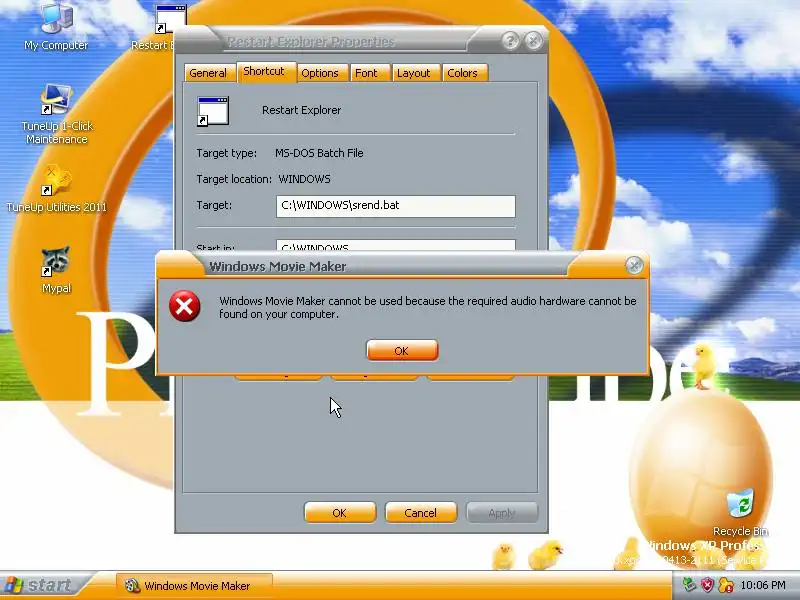Select Windows Movie Maker taskbar button

[x=194, y=586]
